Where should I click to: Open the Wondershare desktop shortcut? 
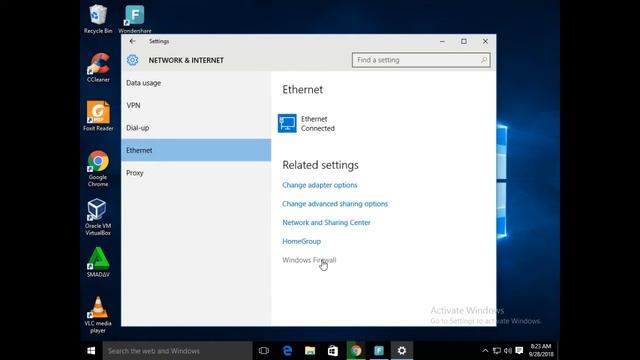coord(135,19)
